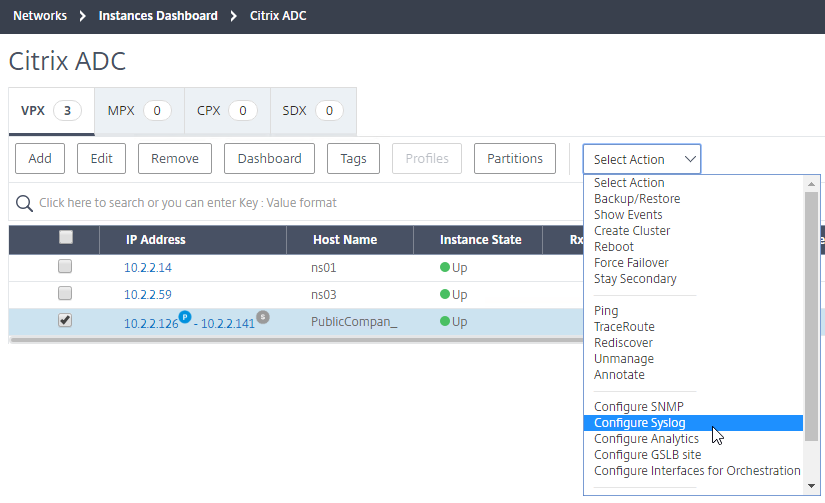Click the ns01 host name cell
The height and width of the screenshot is (503, 825).
(324, 268)
